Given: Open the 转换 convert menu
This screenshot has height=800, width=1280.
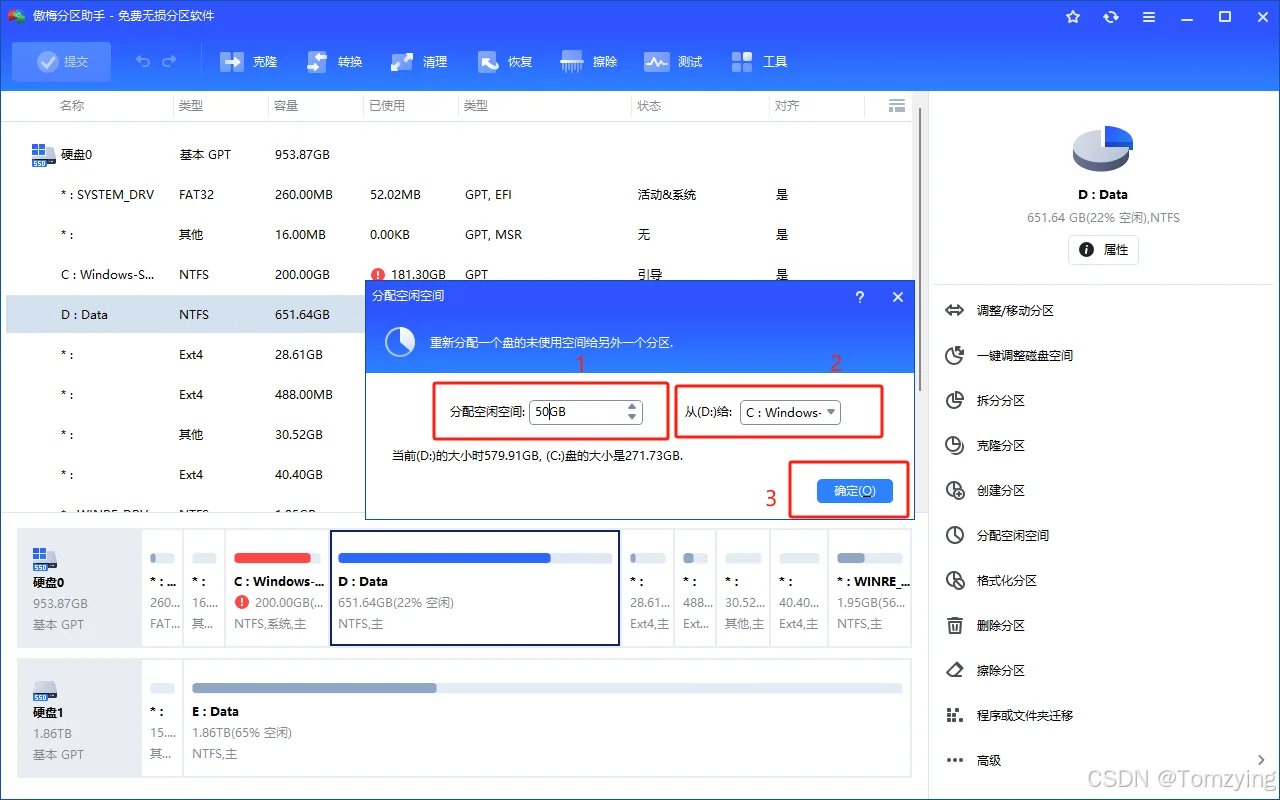Looking at the screenshot, I should 334,62.
